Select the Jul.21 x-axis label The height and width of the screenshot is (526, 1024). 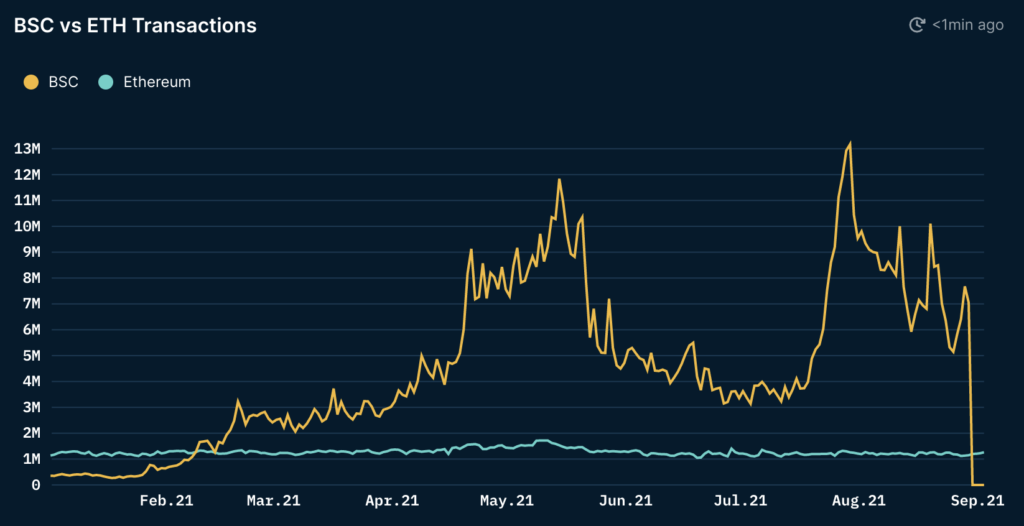coord(743,501)
